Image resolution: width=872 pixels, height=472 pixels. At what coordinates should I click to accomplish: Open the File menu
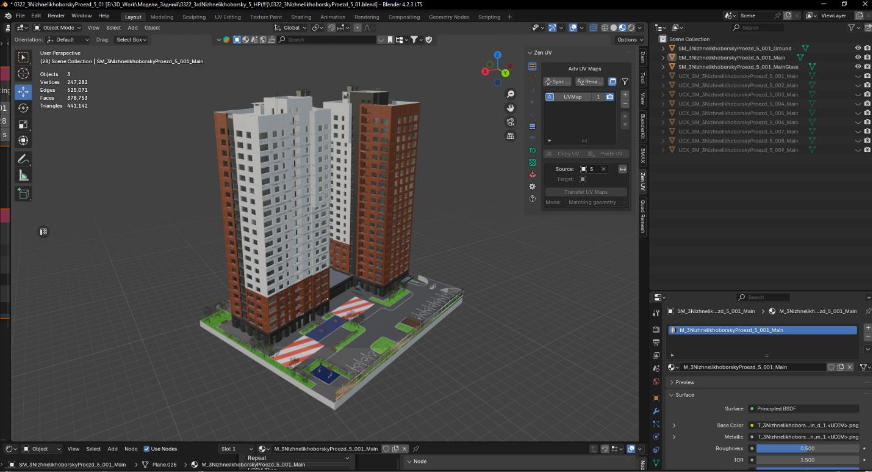tap(21, 16)
